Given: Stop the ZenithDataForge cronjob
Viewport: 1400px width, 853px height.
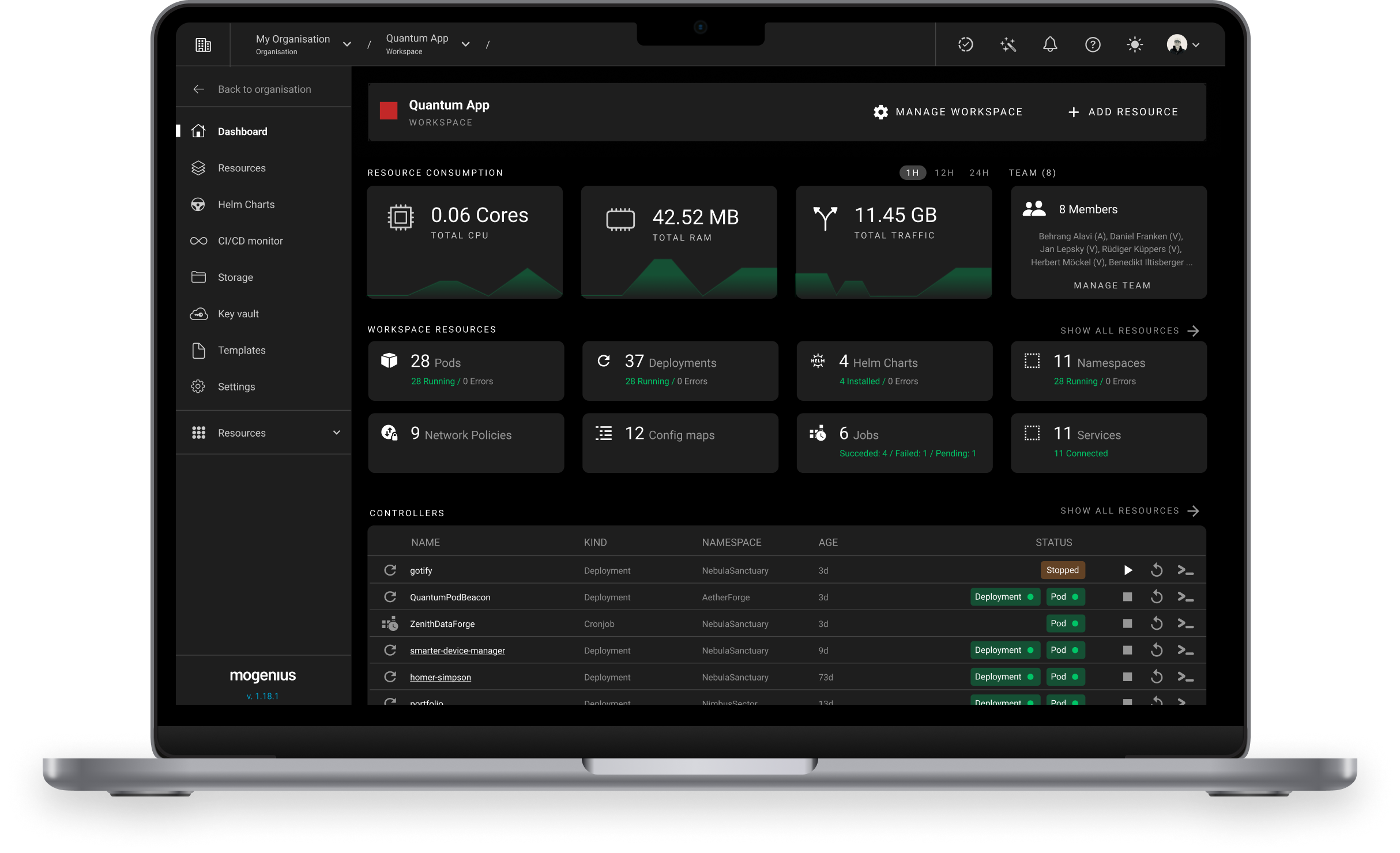Looking at the screenshot, I should (x=1127, y=623).
